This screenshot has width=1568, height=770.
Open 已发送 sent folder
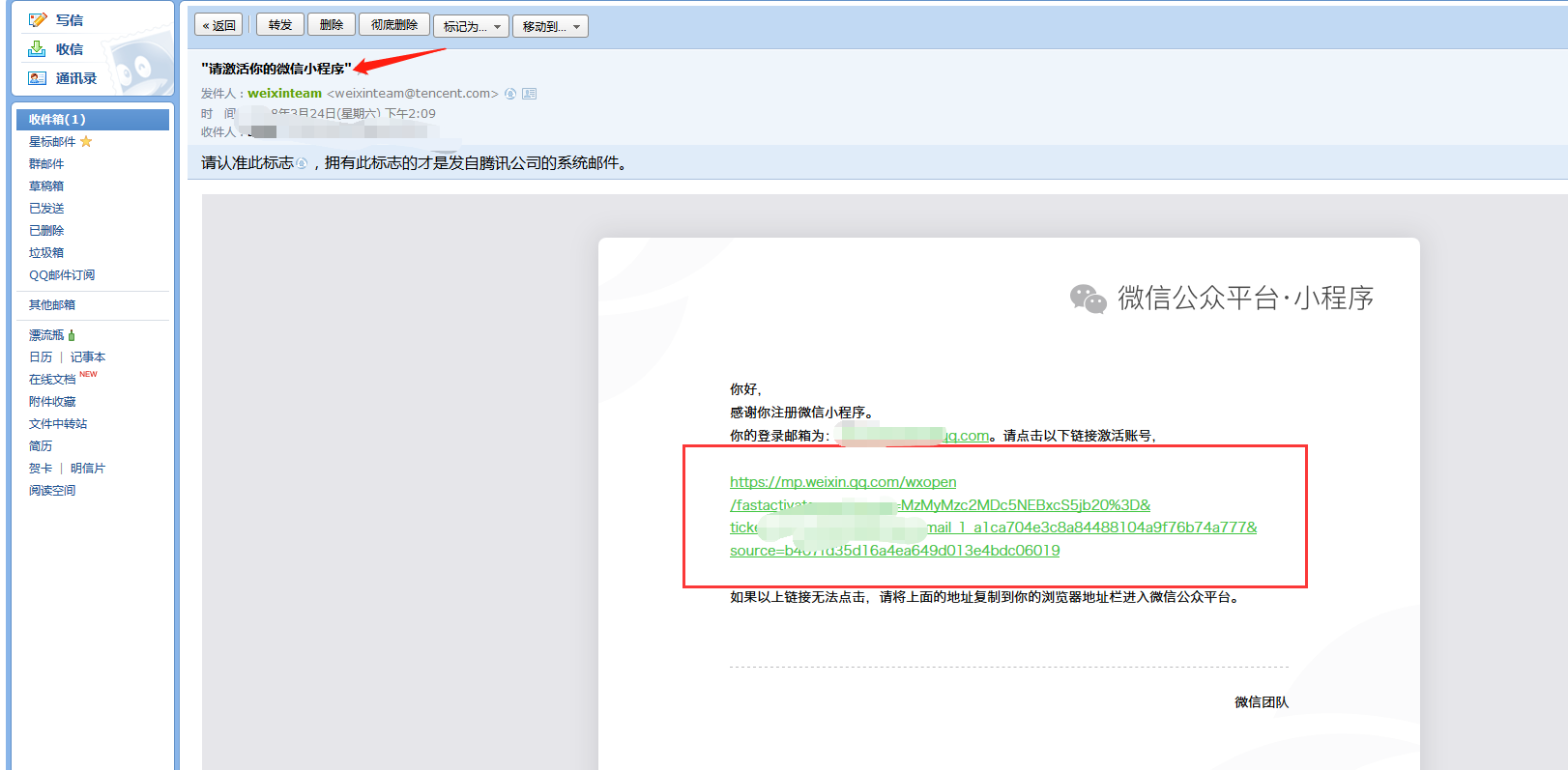tap(46, 209)
